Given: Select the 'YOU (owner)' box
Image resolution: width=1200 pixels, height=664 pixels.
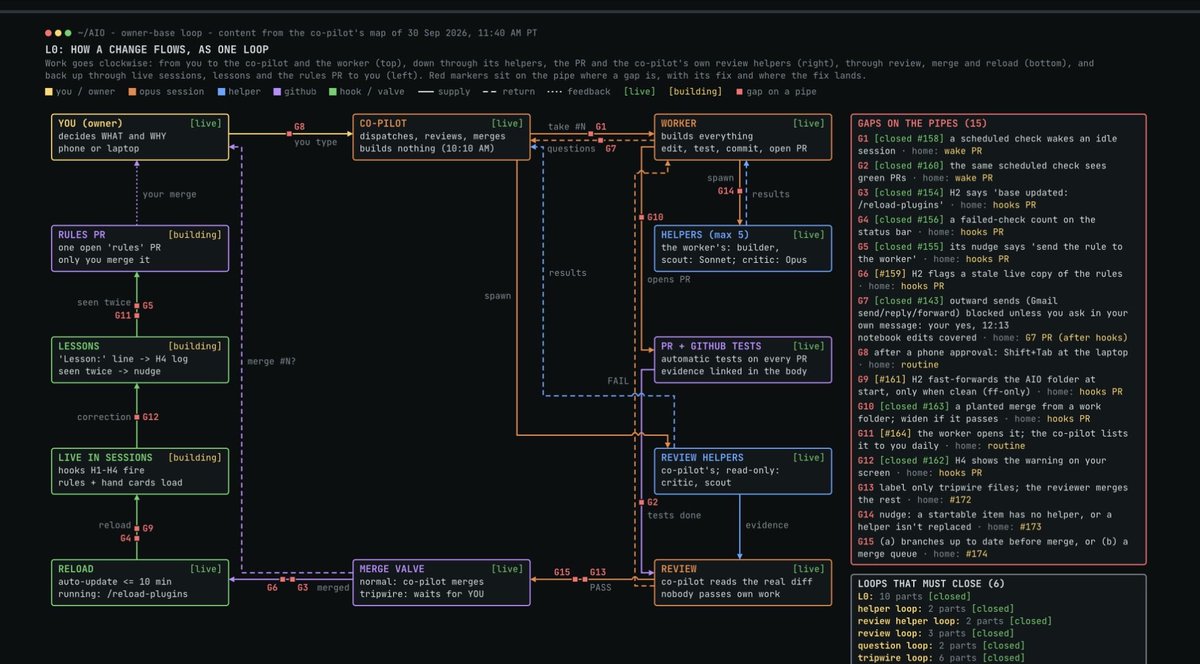Looking at the screenshot, I should 141,137.
